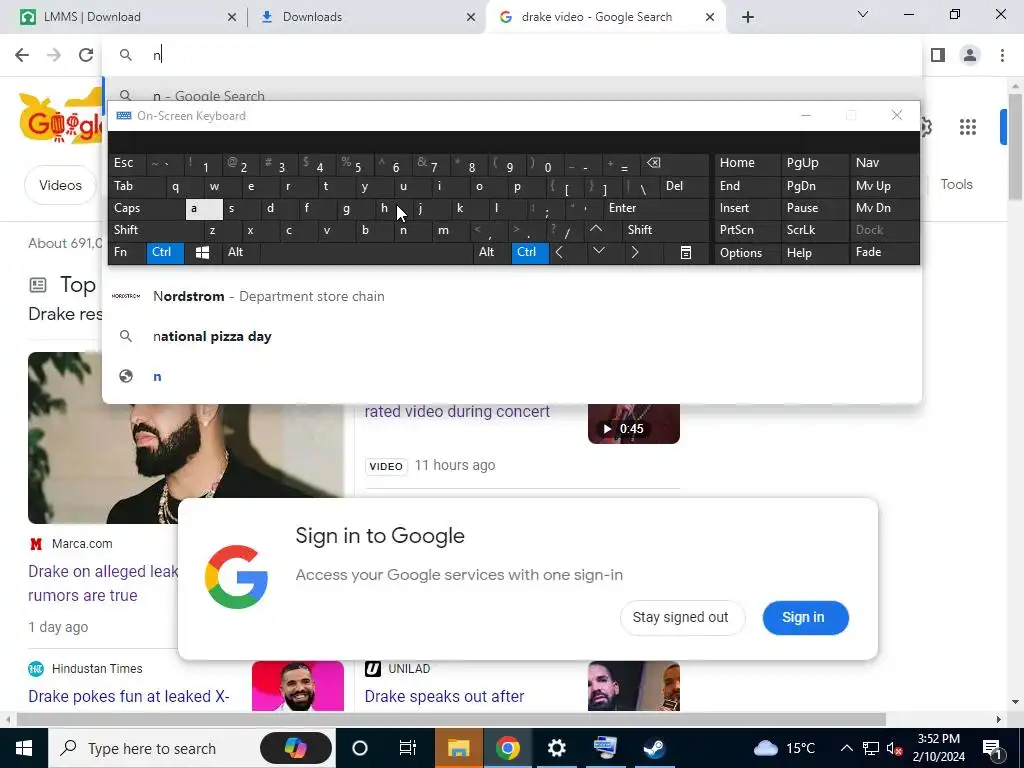1024x768 pixels.
Task: Click weather 15°C widget in taskbar
Action: pos(786,748)
